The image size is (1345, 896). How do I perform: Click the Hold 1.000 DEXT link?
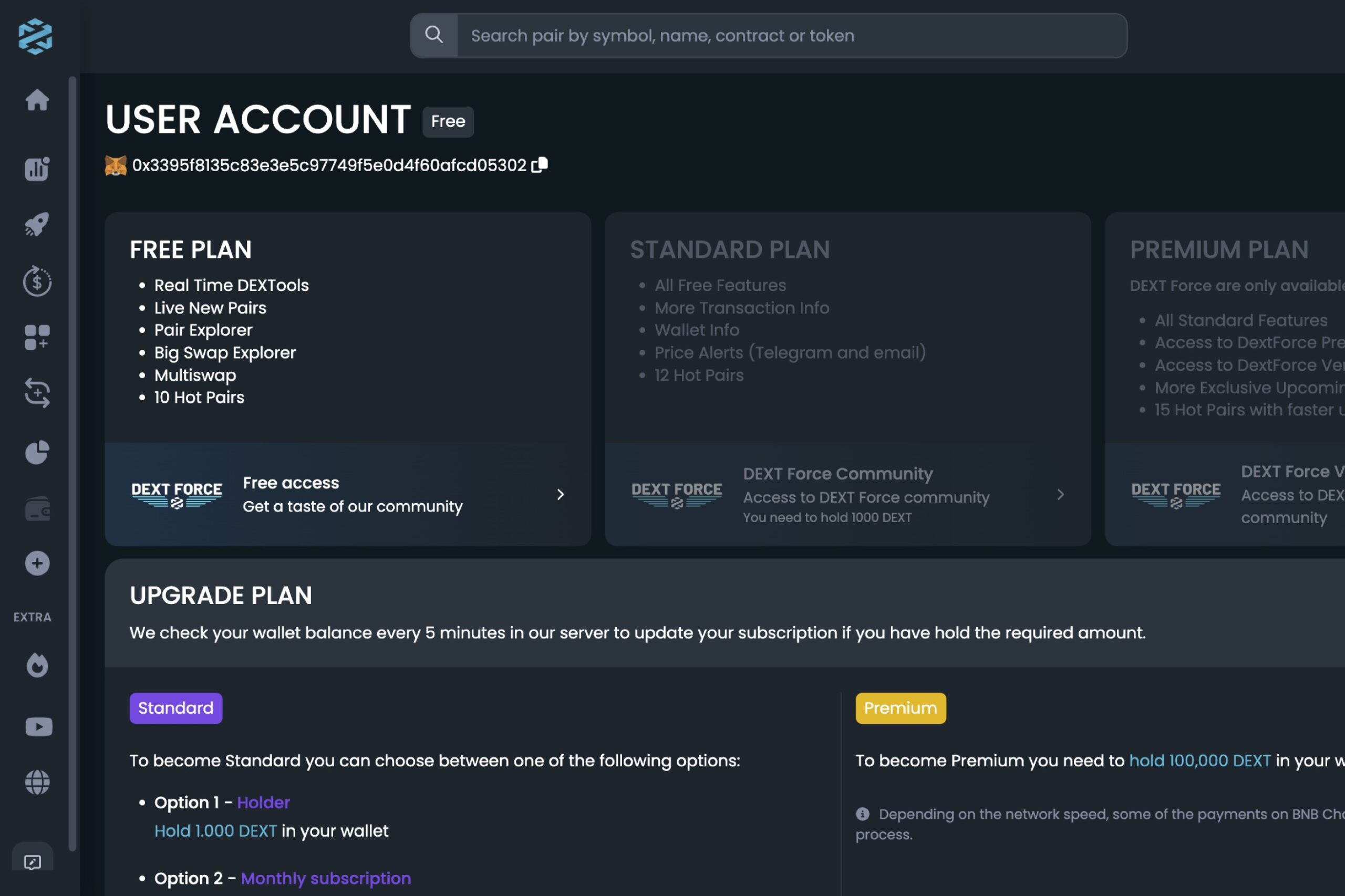[215, 831]
